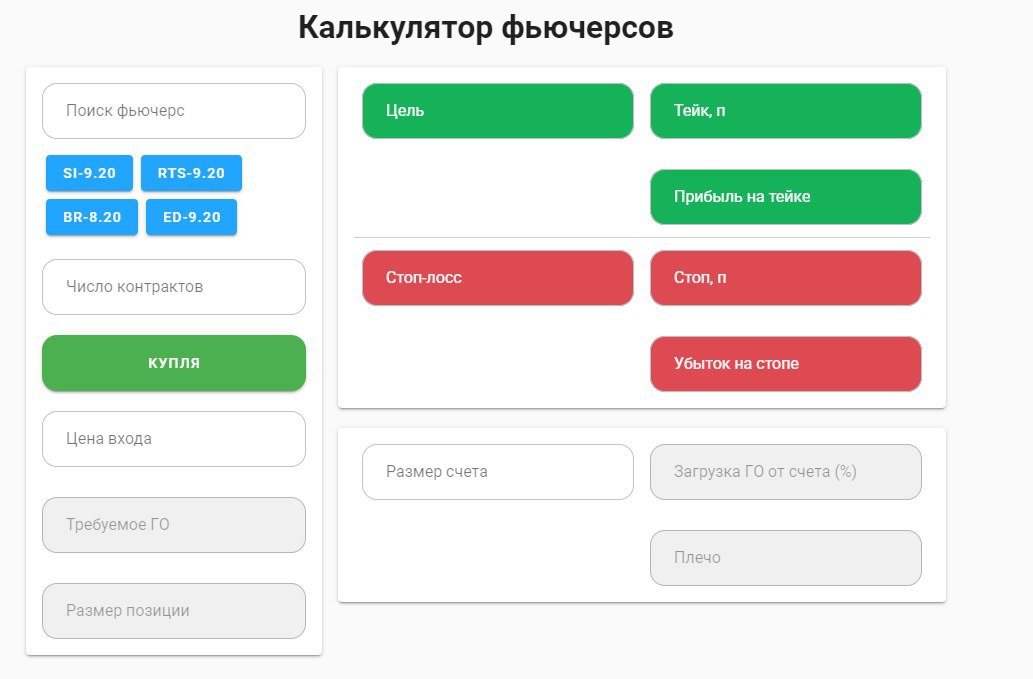Click the grey Плечо leverage field

pos(785,558)
